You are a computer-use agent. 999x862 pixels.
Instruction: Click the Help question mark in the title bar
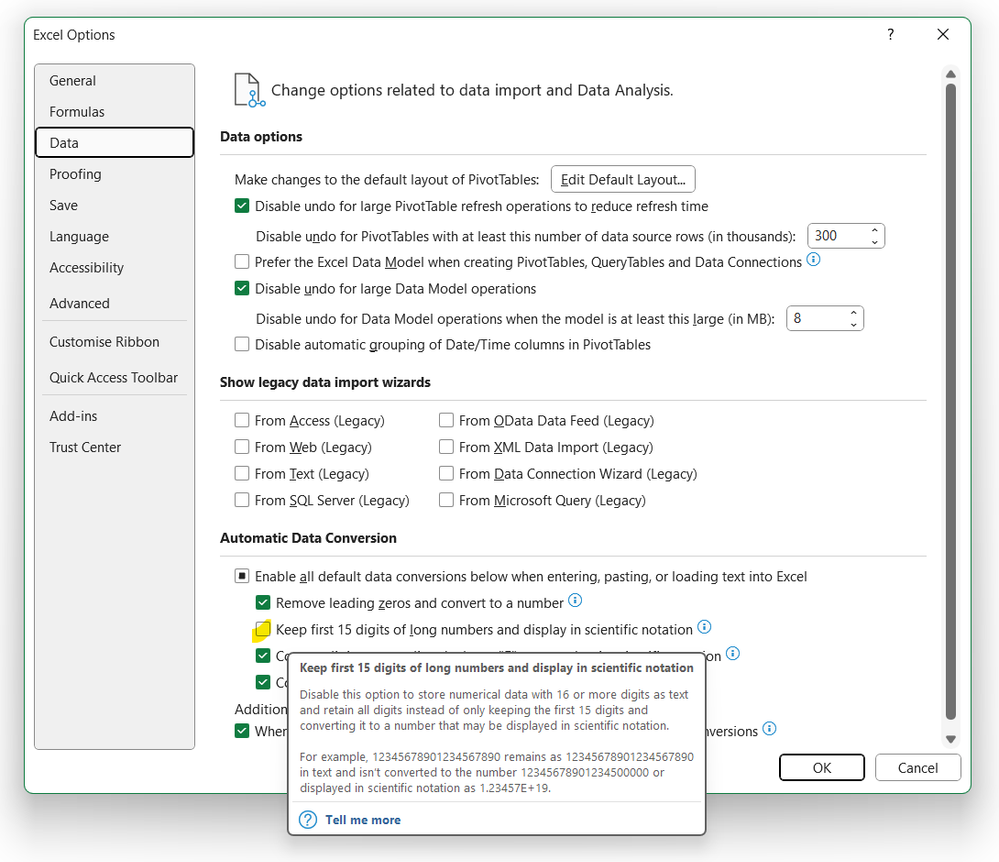tap(890, 34)
